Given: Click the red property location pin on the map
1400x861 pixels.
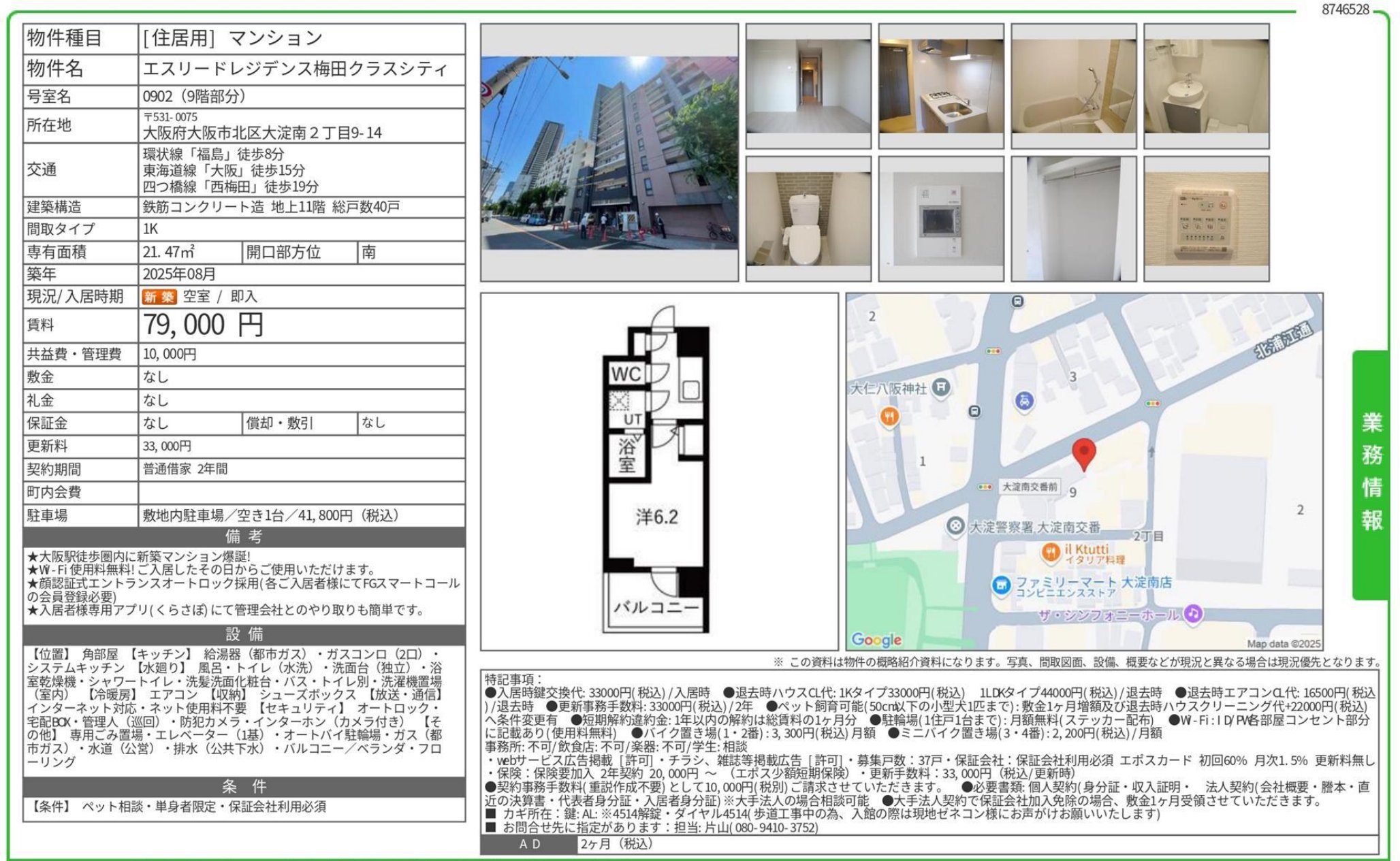Looking at the screenshot, I should [x=1085, y=453].
